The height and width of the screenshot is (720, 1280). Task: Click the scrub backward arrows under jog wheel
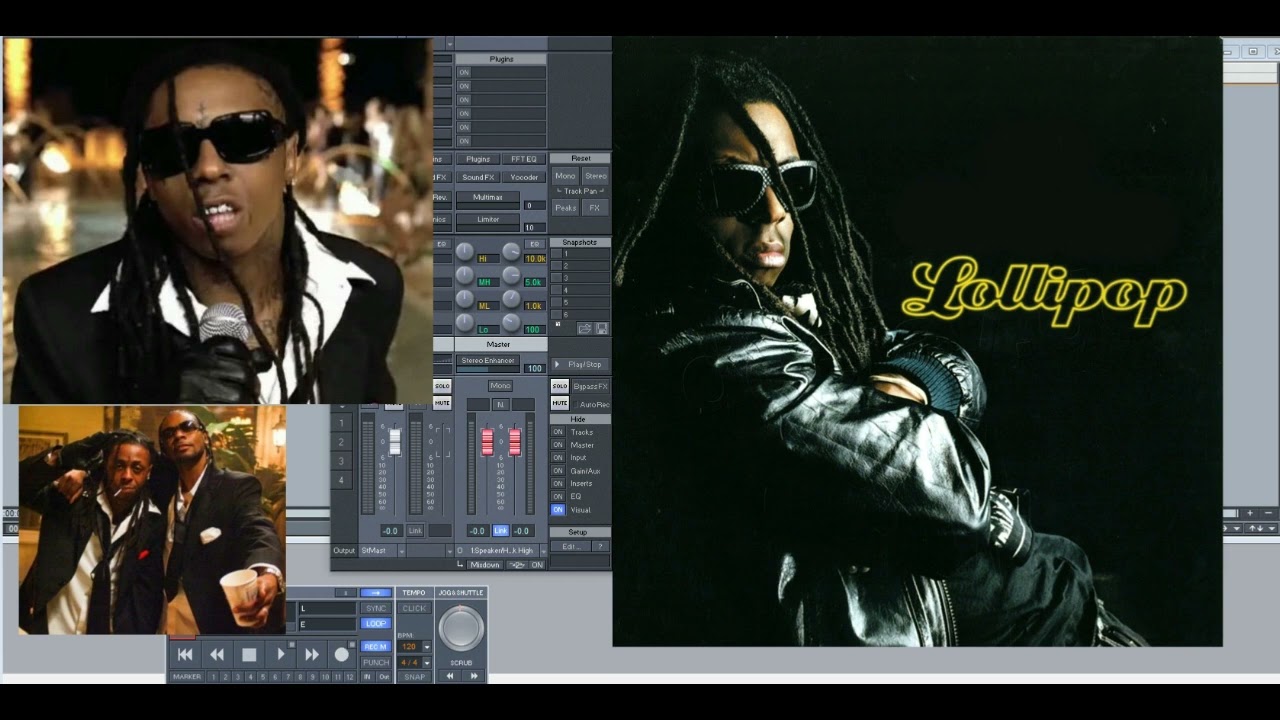[450, 676]
